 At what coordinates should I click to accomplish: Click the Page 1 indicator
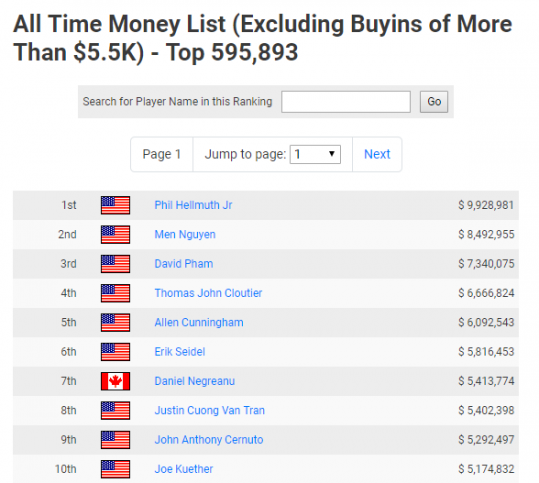tap(162, 154)
